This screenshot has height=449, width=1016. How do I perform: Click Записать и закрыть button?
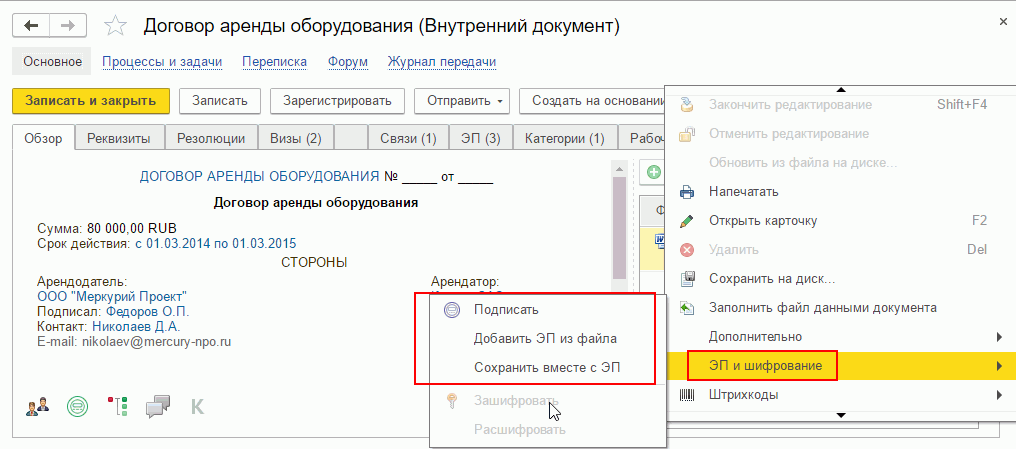tap(91, 101)
